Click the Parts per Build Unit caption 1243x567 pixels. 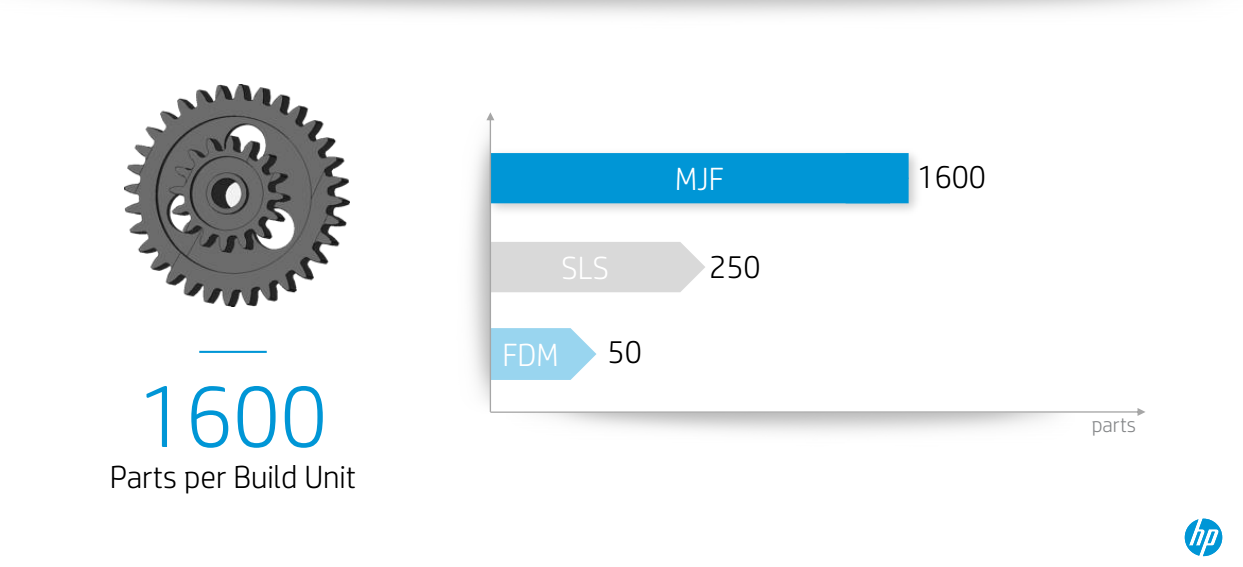(233, 478)
